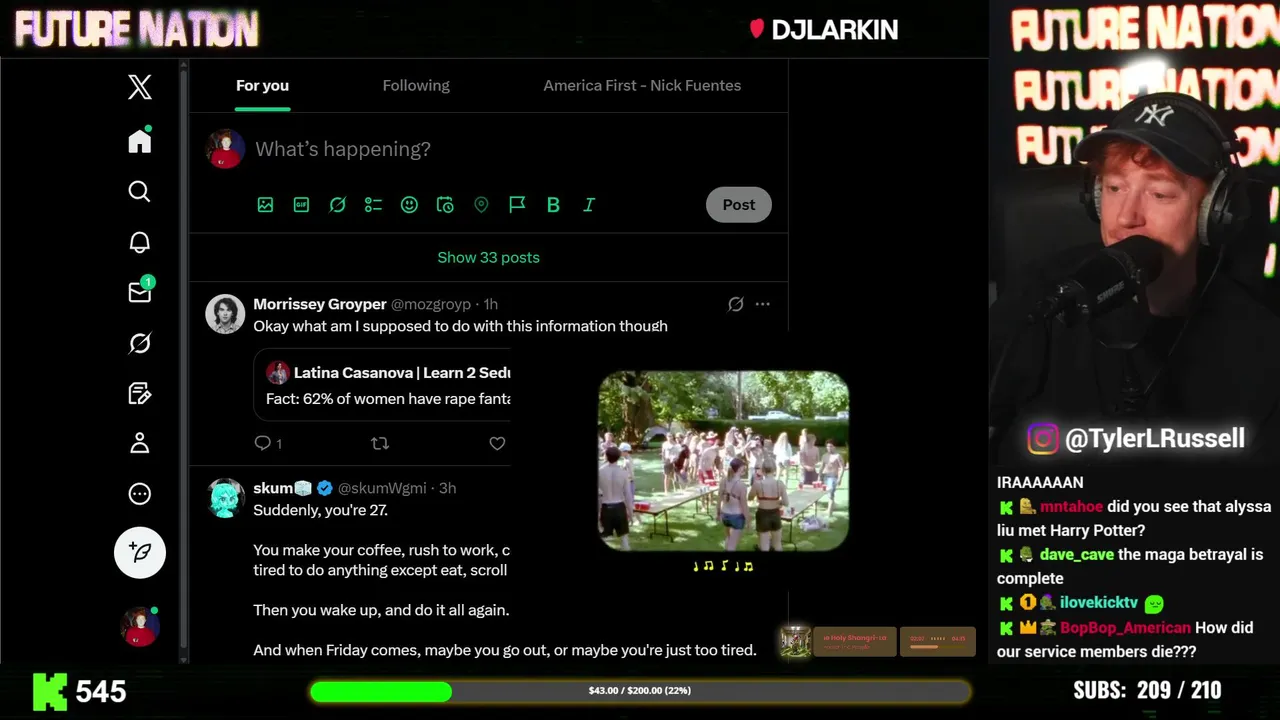Open account avatar at sidebar bottom
This screenshot has height=720, width=1280.
point(140,626)
